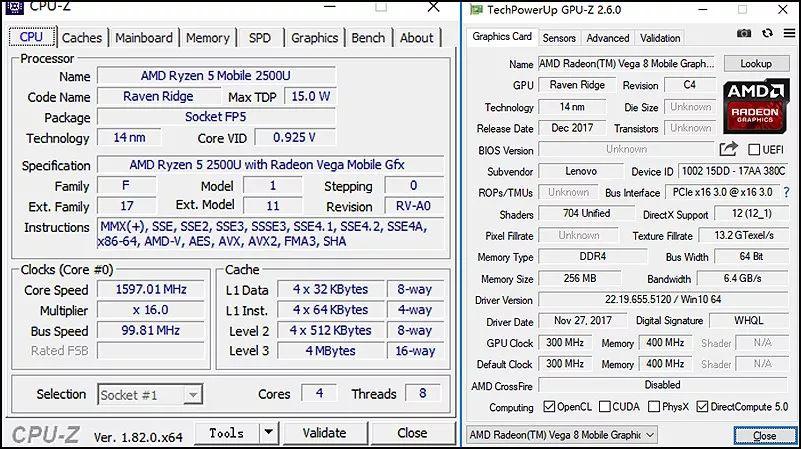Click the GPU Name field in GPU-Z
This screenshot has height=449, width=801.
(x=627, y=63)
